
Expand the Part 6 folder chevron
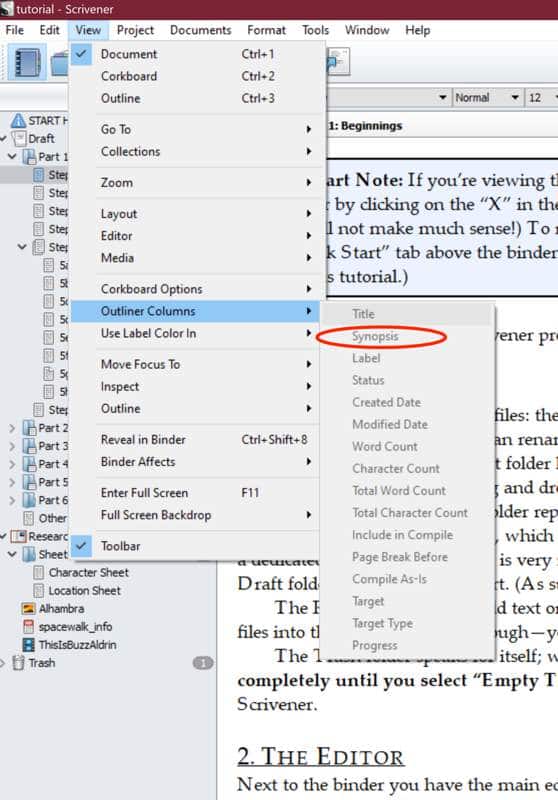(x=12, y=500)
